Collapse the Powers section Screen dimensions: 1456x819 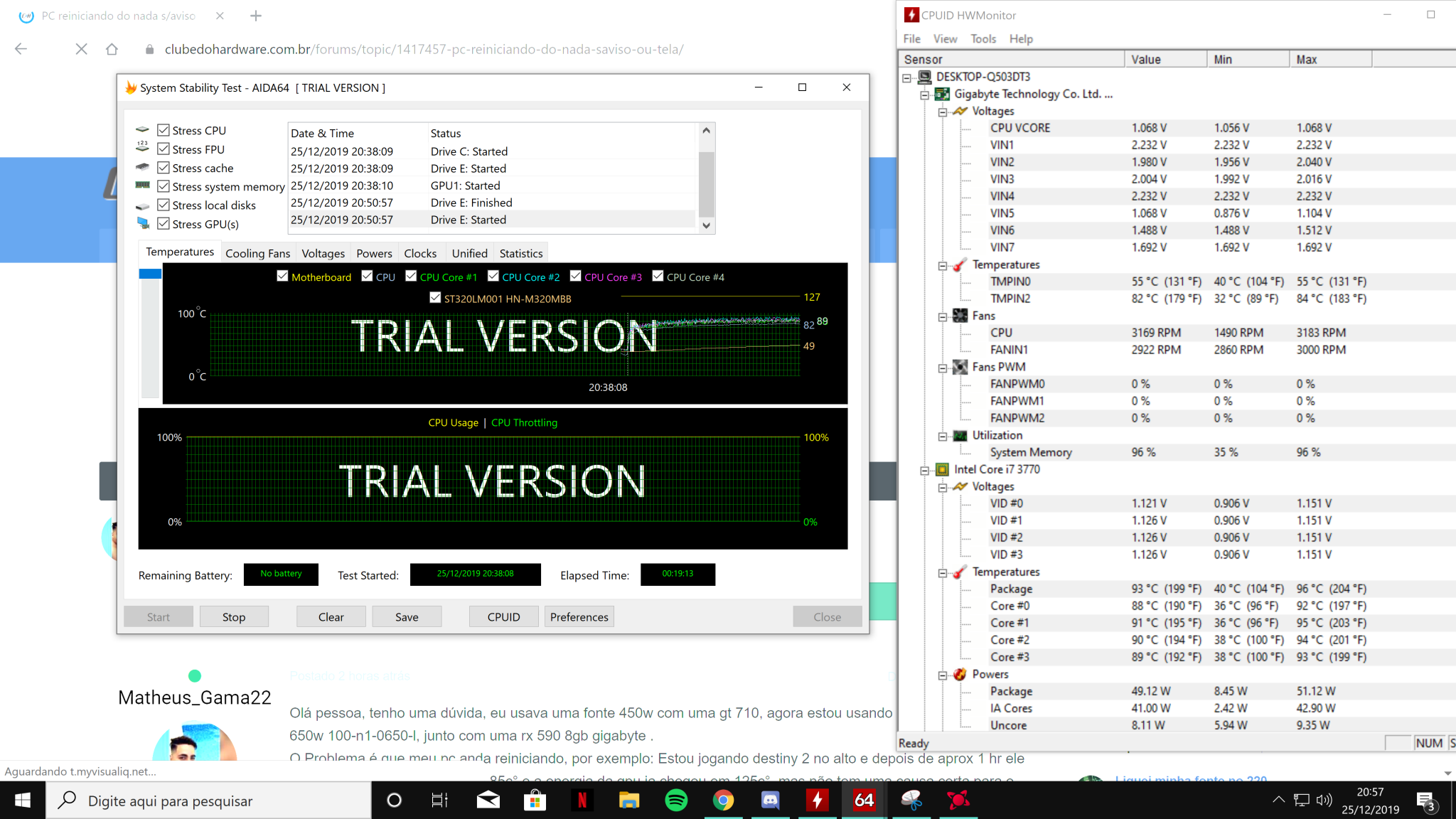[943, 675]
